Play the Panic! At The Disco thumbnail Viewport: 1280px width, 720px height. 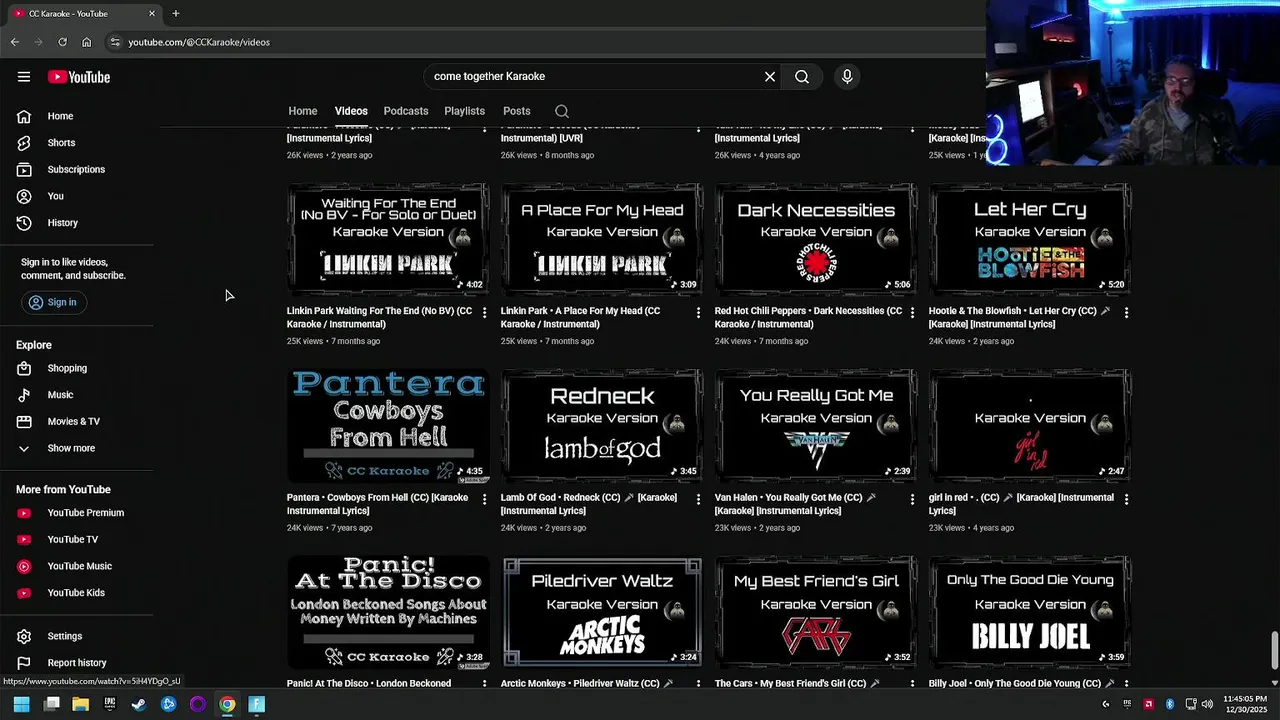[x=388, y=611]
